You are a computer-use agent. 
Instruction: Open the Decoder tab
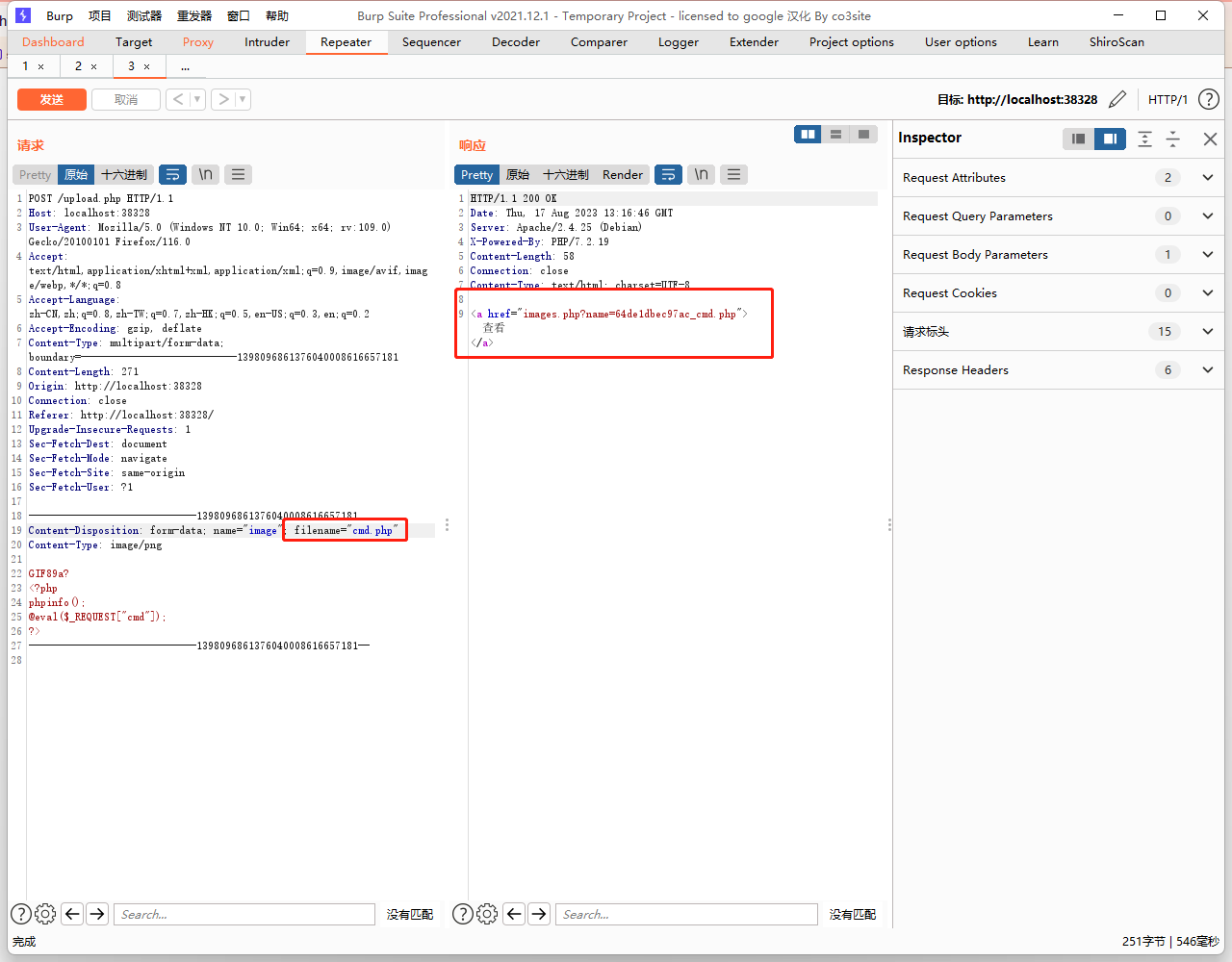(x=516, y=41)
